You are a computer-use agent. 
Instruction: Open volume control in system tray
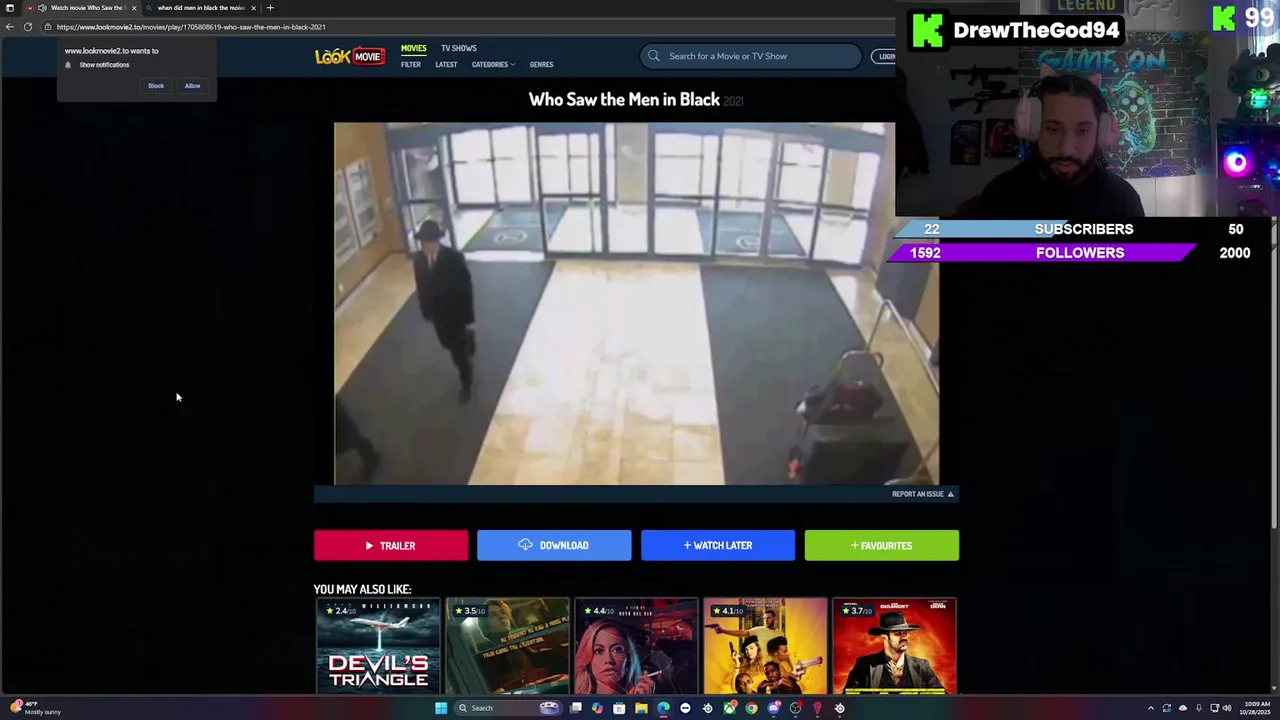(1227, 708)
